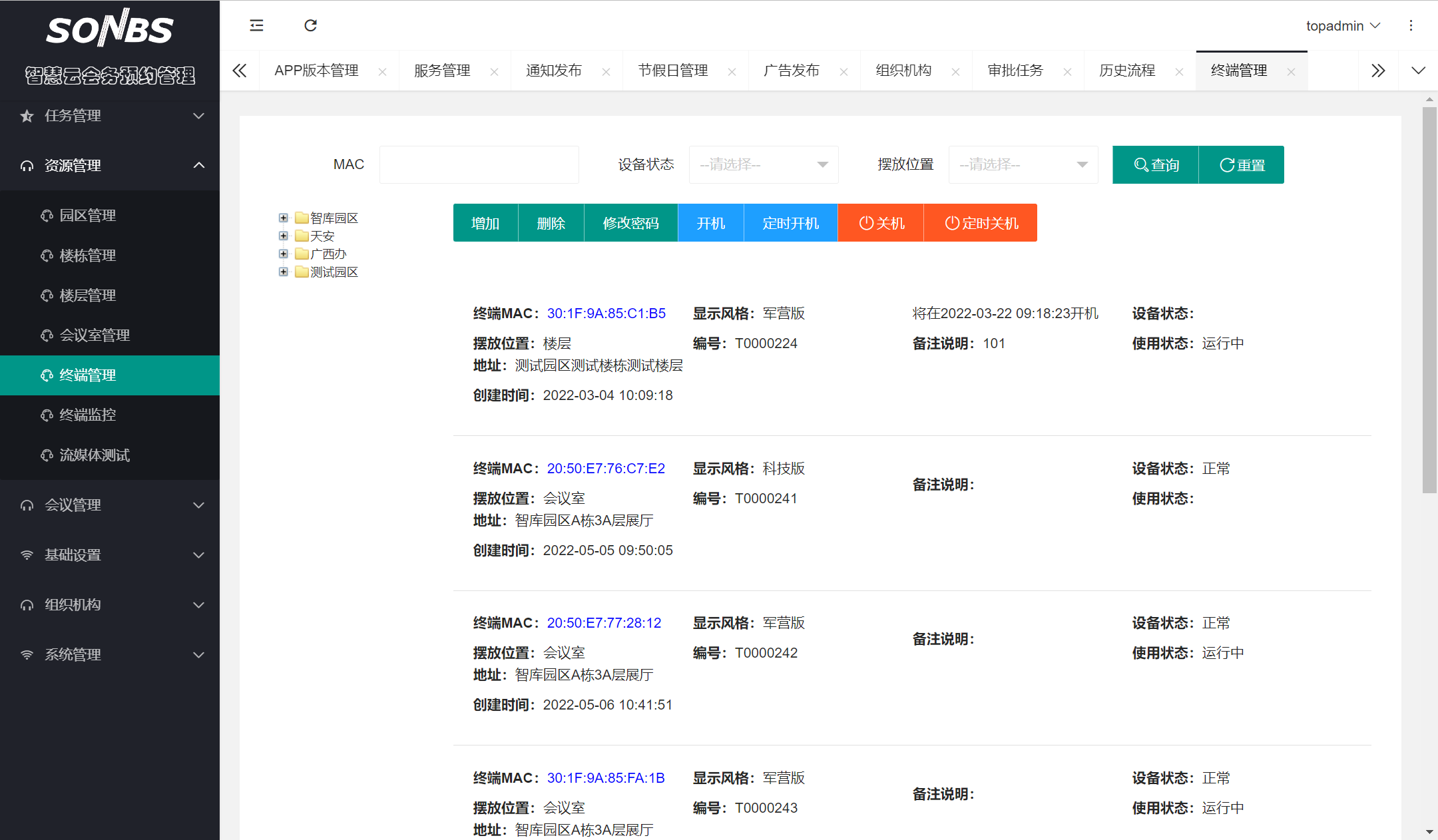Screen dimensions: 1438x840
Task: Click inside the MAC input field
Action: 479,164
